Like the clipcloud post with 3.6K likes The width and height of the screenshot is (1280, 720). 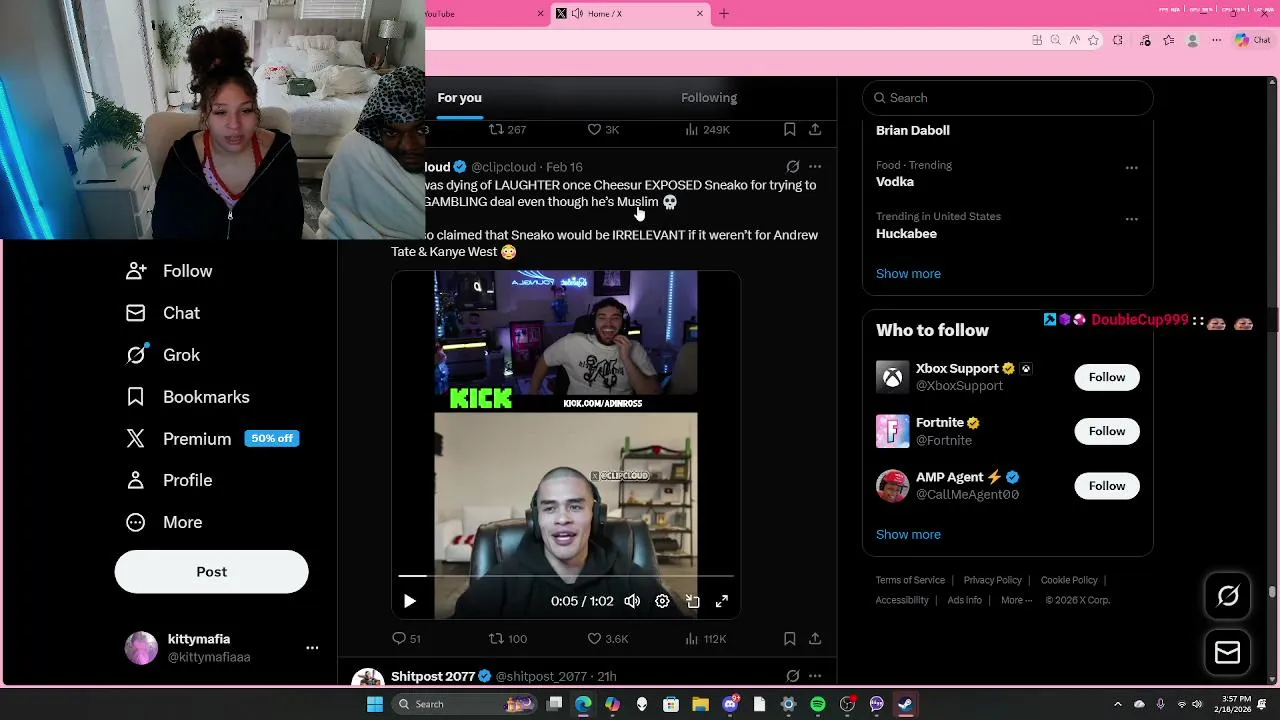point(593,638)
